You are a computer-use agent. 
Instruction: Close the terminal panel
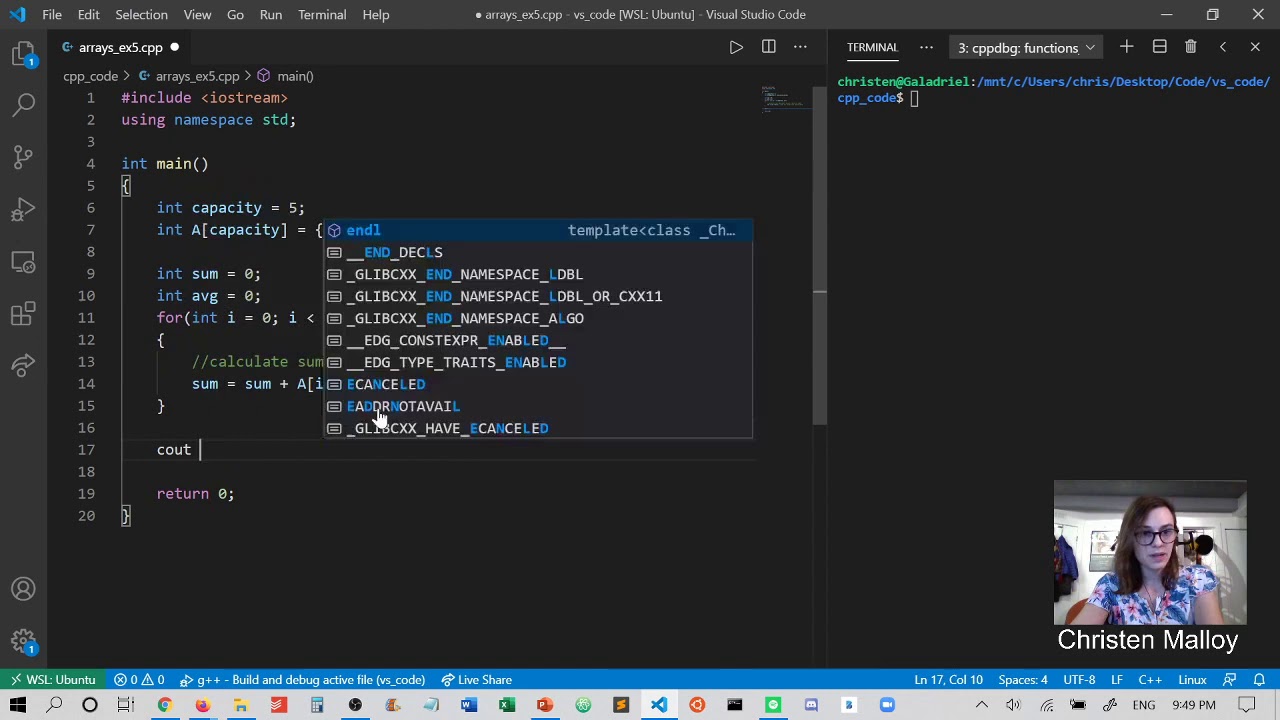pyautogui.click(x=1255, y=47)
